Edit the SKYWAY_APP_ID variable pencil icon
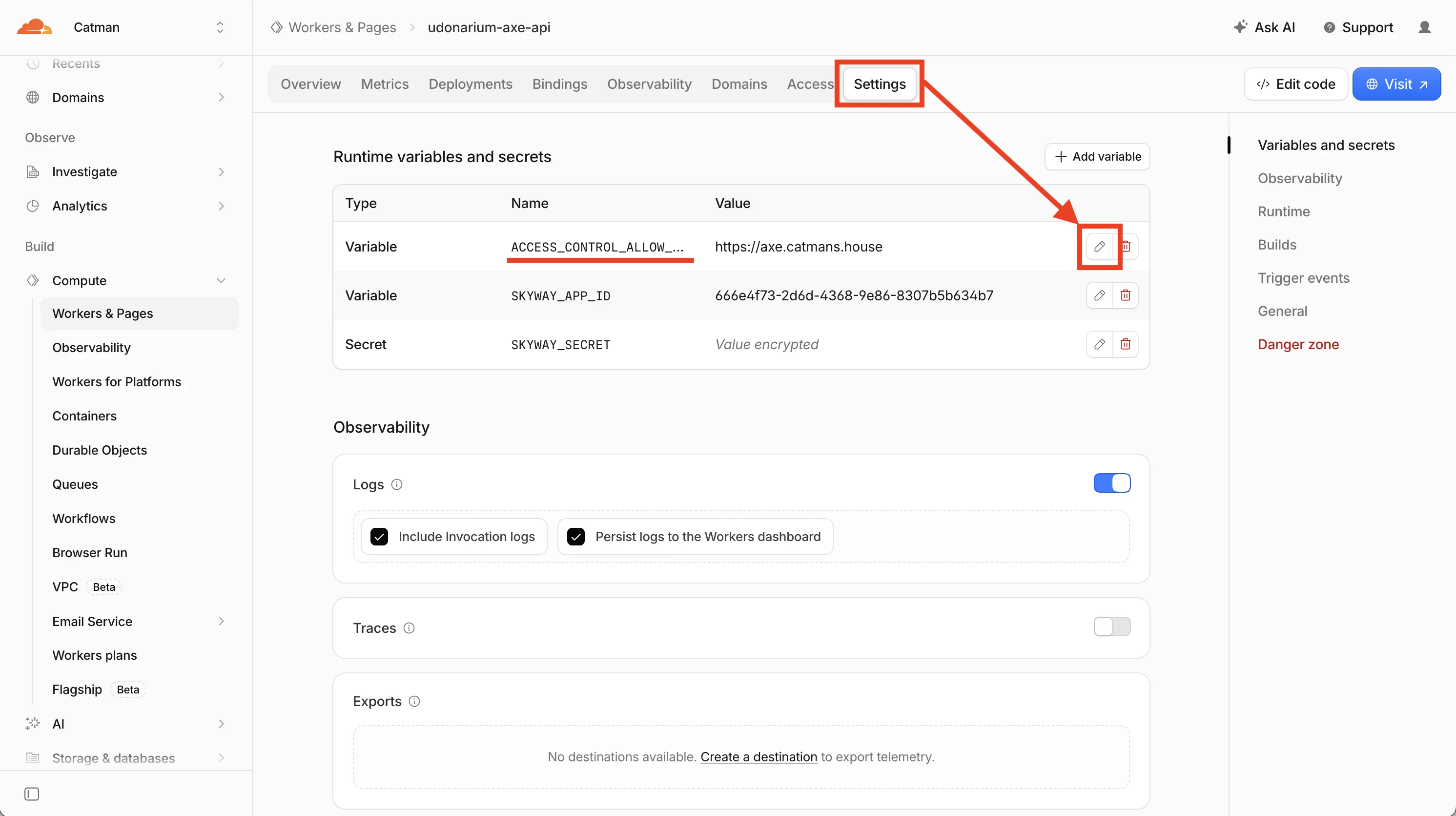The width and height of the screenshot is (1456, 816). click(x=1099, y=295)
